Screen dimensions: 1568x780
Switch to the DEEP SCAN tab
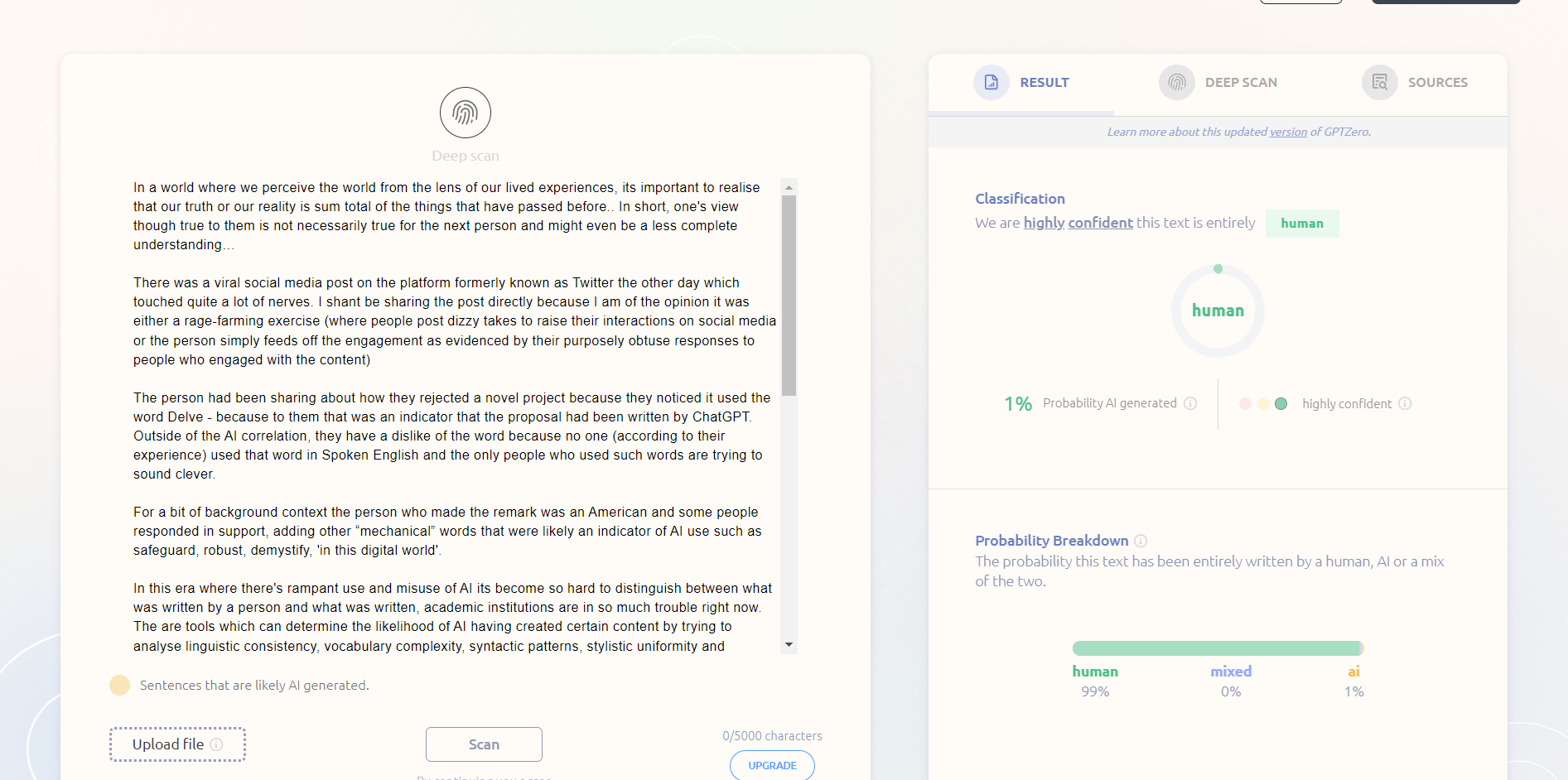click(1240, 82)
